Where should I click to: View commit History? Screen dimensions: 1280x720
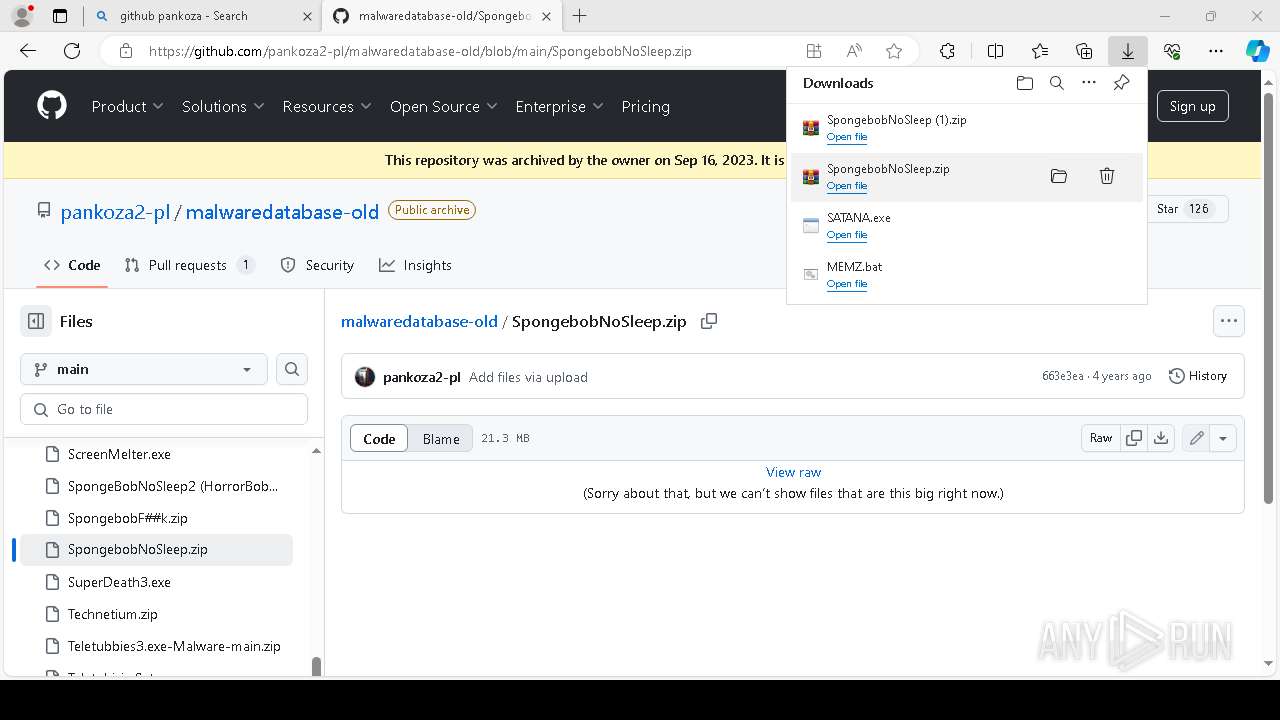coord(1198,376)
